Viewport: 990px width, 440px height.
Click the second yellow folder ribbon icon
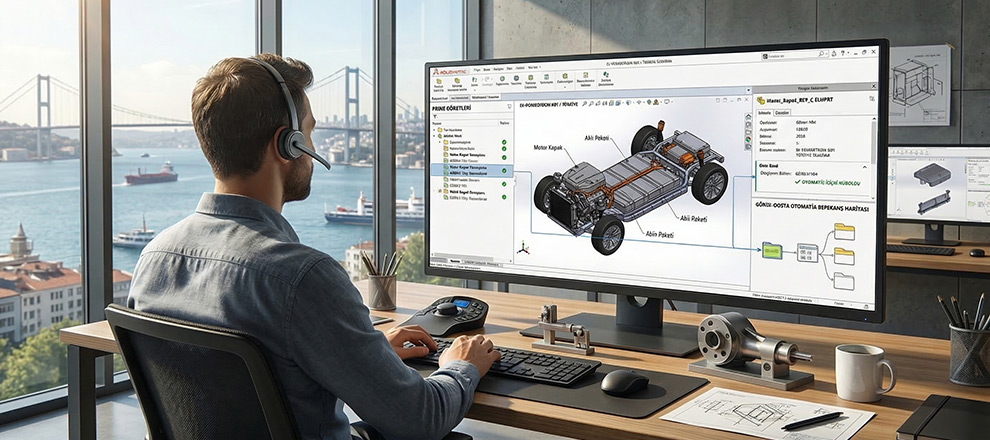[457, 80]
